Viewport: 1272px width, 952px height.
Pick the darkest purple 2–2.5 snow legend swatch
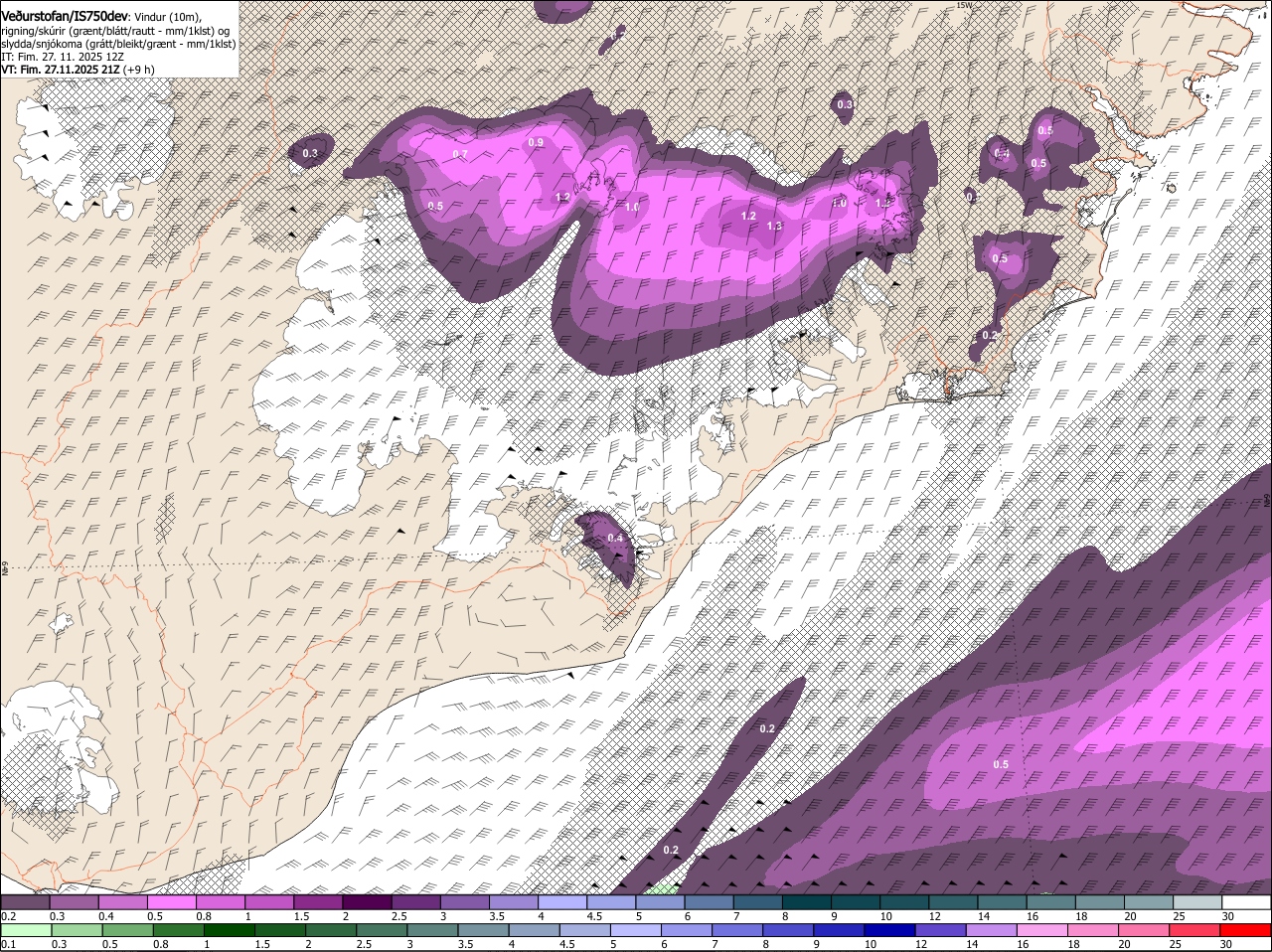tap(367, 902)
